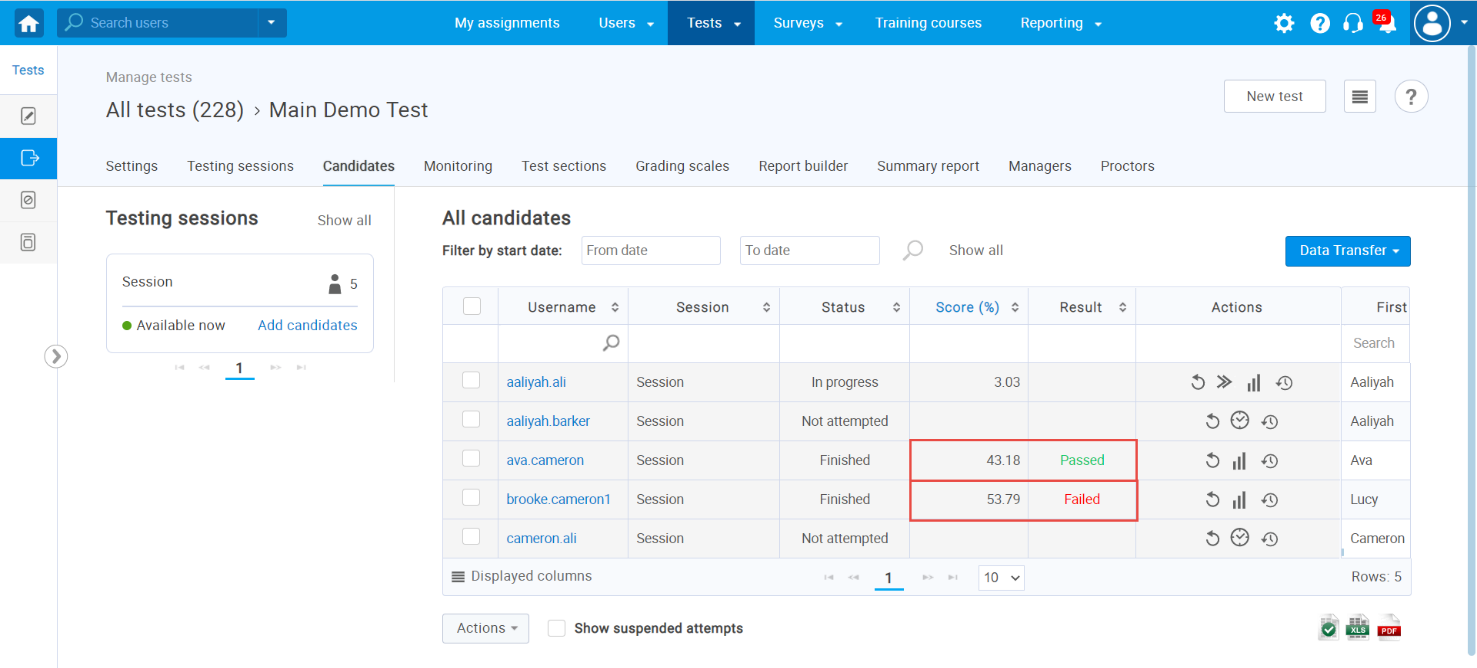This screenshot has width=1477, height=668.
Task: Click the New test button
Action: coord(1274,96)
